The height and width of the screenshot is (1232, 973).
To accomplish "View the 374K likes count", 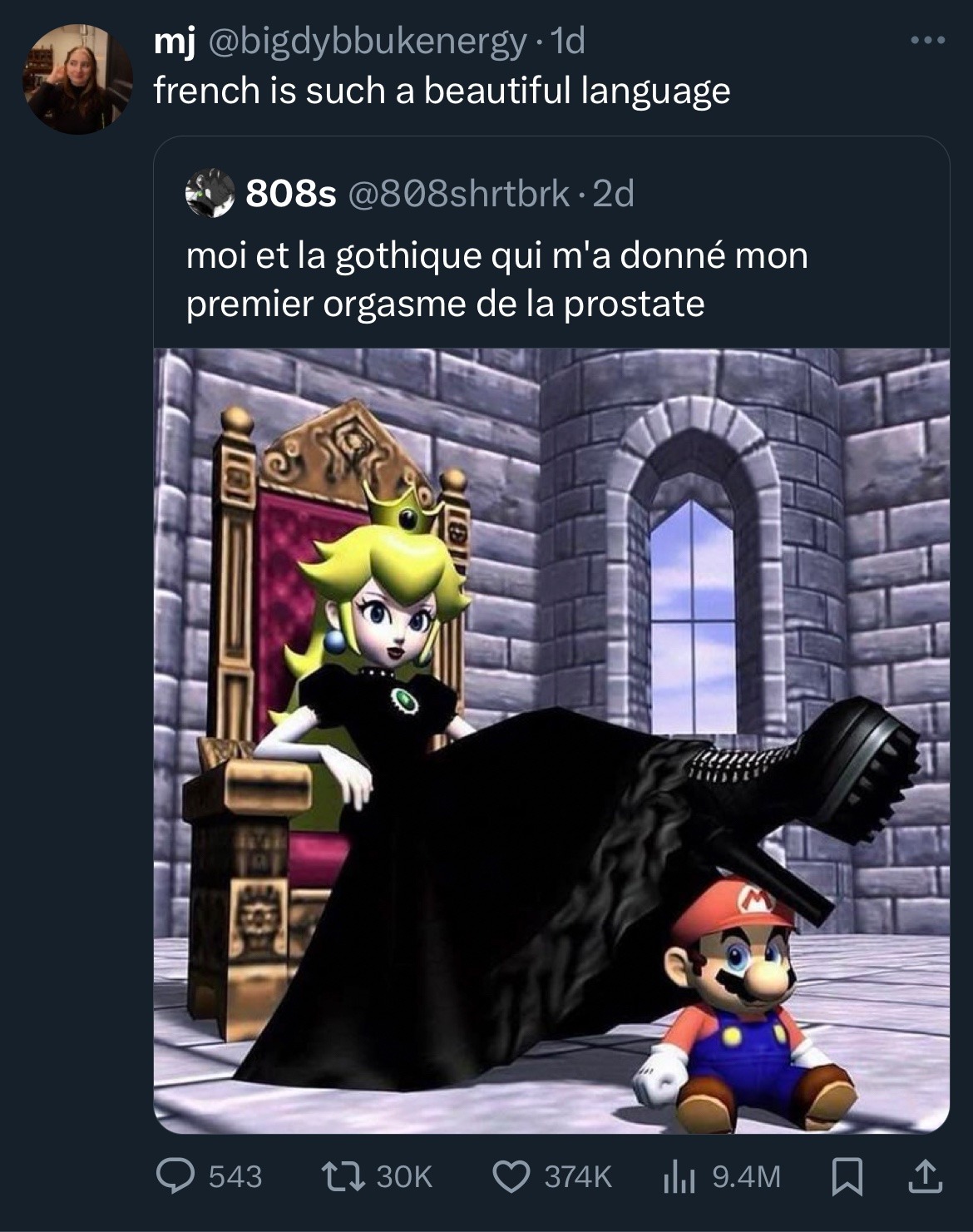I will [x=577, y=1176].
